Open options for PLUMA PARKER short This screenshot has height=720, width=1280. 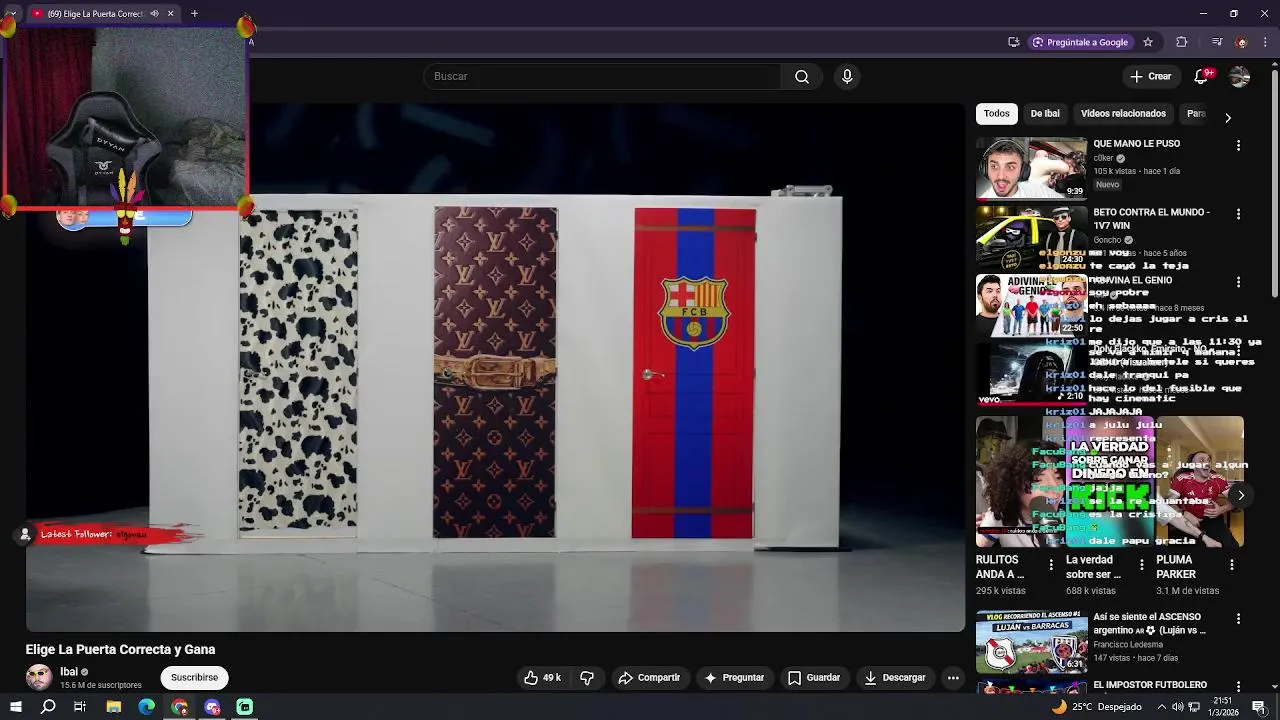tap(1231, 565)
